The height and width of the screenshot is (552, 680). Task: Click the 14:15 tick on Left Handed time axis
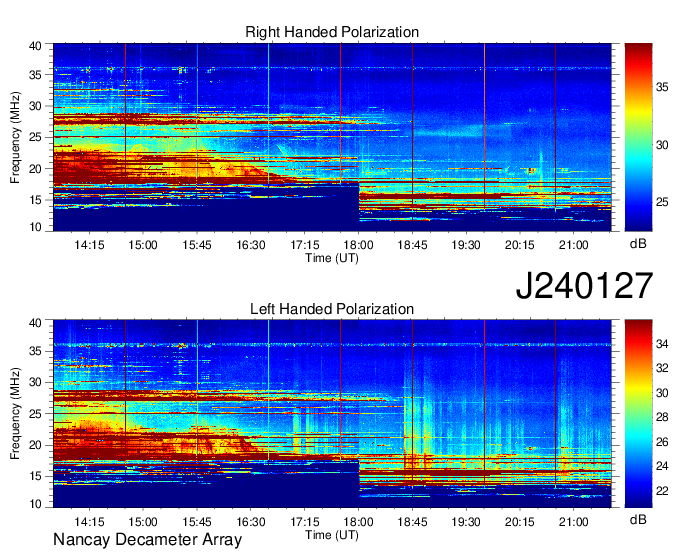(x=89, y=521)
